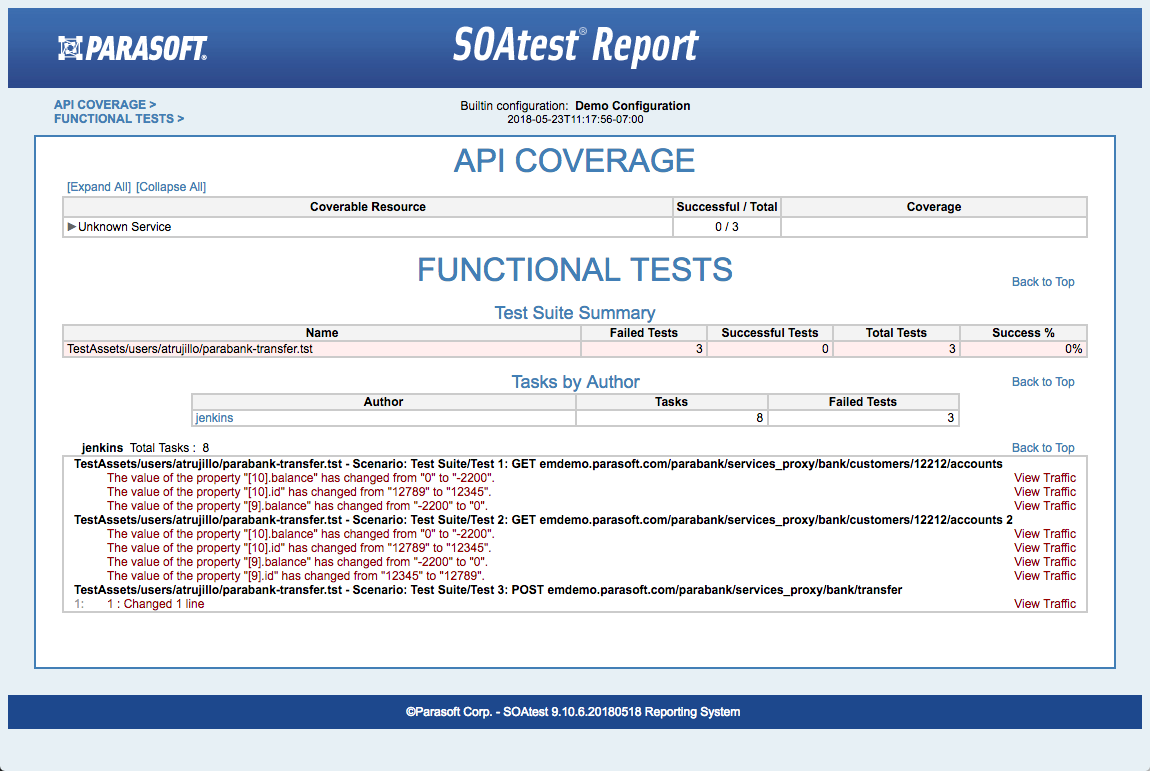The width and height of the screenshot is (1150, 771).
Task: Select the Test 3 POST transfer scenario title
Action: tap(488, 590)
